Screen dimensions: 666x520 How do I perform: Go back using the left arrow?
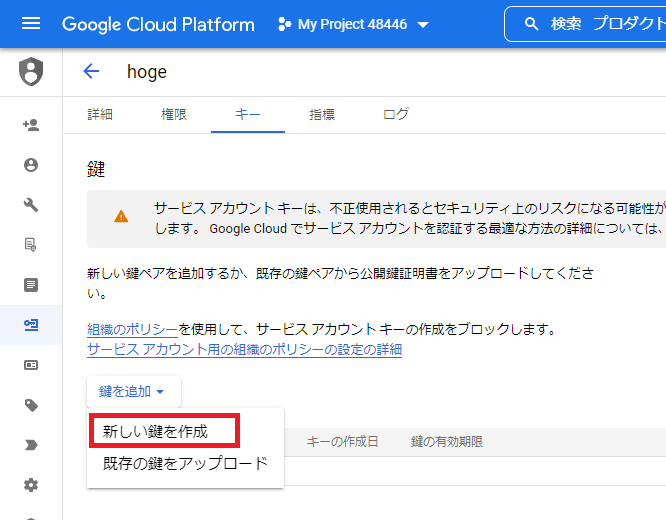point(91,71)
